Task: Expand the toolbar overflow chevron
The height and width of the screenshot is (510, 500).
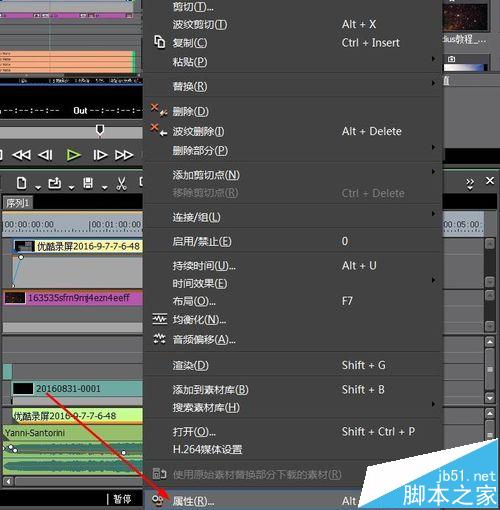Action: (x=470, y=183)
